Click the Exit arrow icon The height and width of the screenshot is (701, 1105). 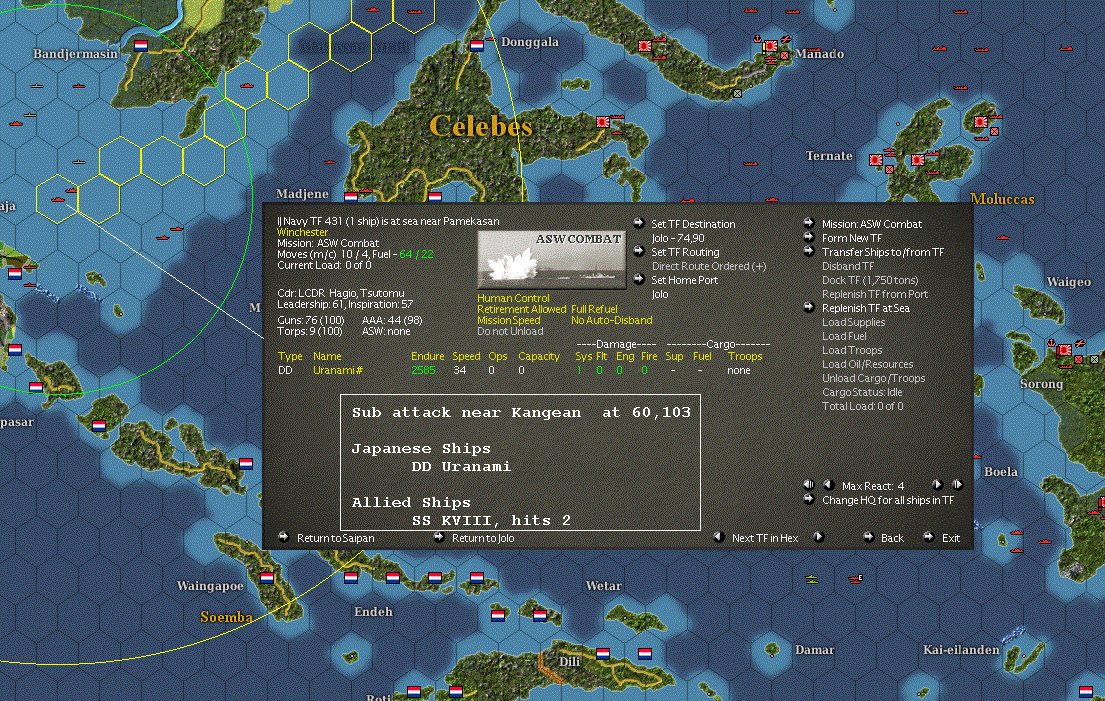(929, 537)
